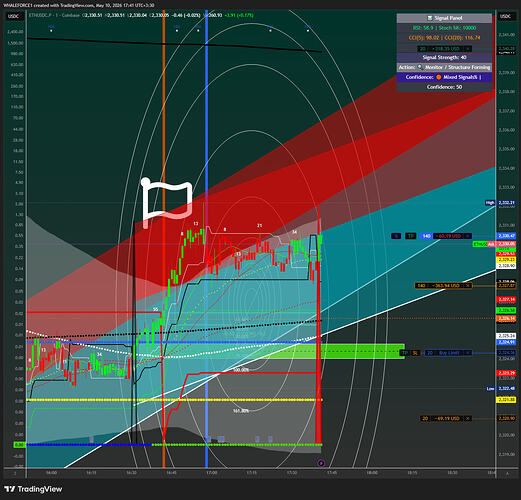Click the ETHUSDC symbol title in the legend
The width and height of the screenshot is (521, 500).
[x=54, y=15]
